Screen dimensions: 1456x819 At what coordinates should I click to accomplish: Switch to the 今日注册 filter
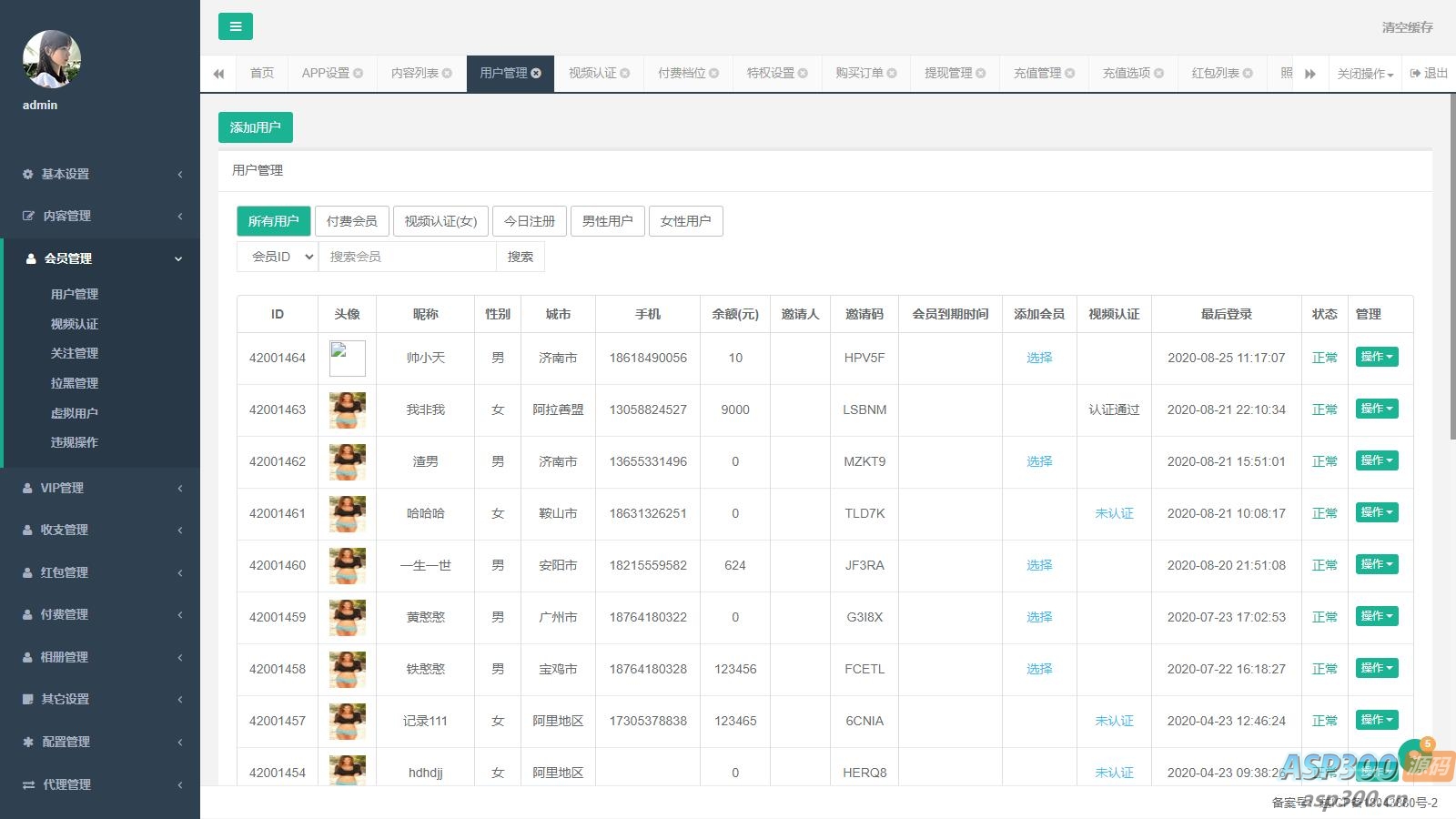click(x=530, y=221)
